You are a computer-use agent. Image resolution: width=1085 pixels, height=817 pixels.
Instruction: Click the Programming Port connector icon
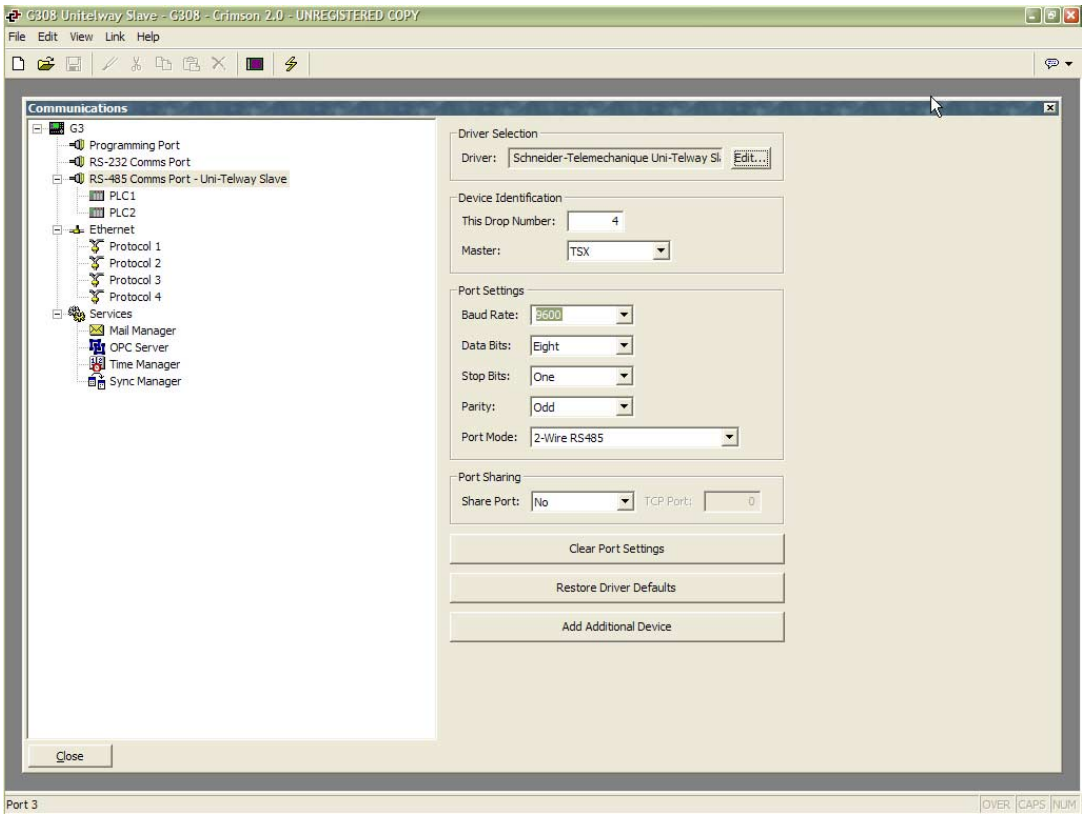click(x=77, y=145)
